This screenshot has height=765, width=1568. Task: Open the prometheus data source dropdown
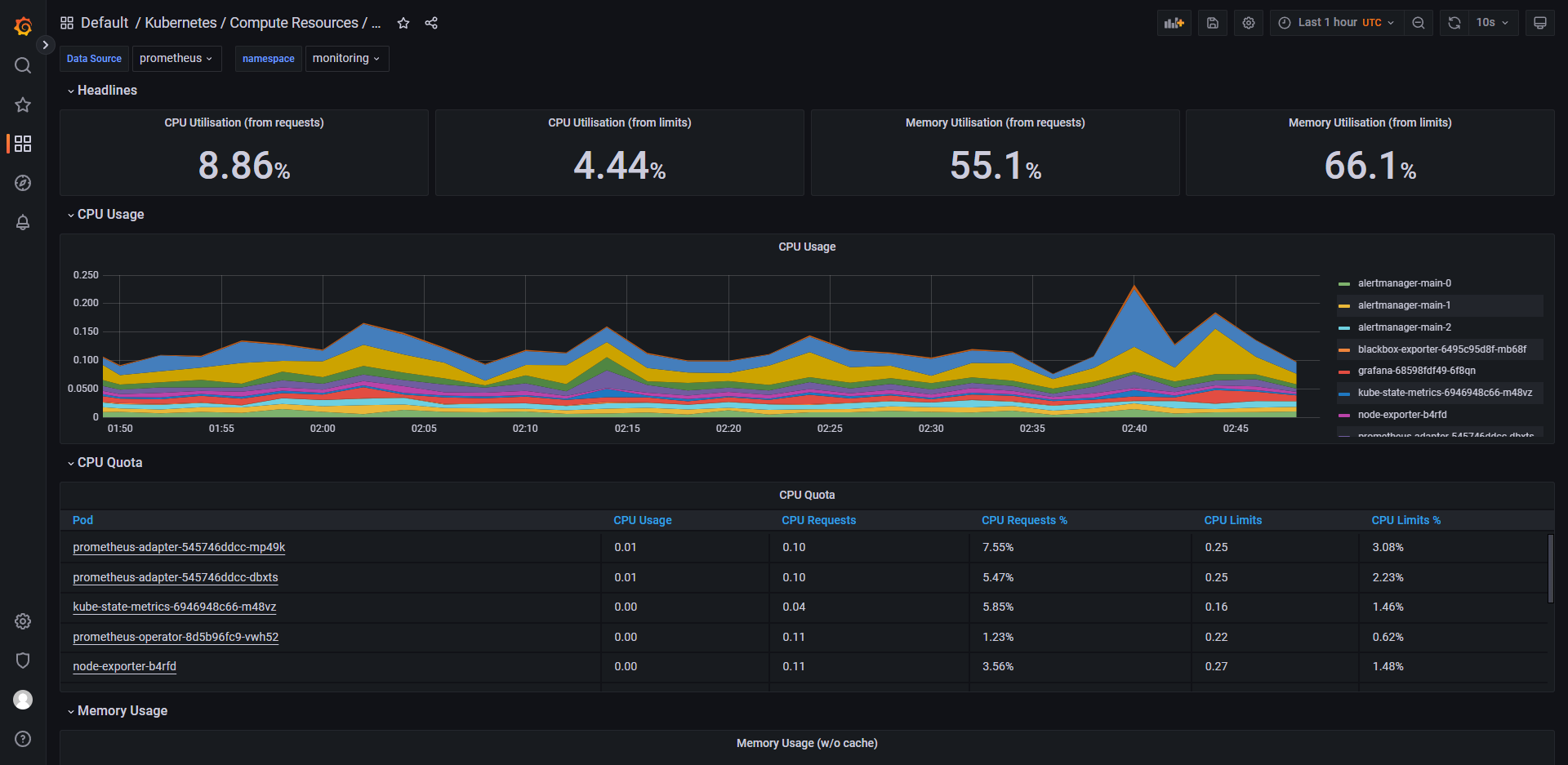(x=176, y=59)
